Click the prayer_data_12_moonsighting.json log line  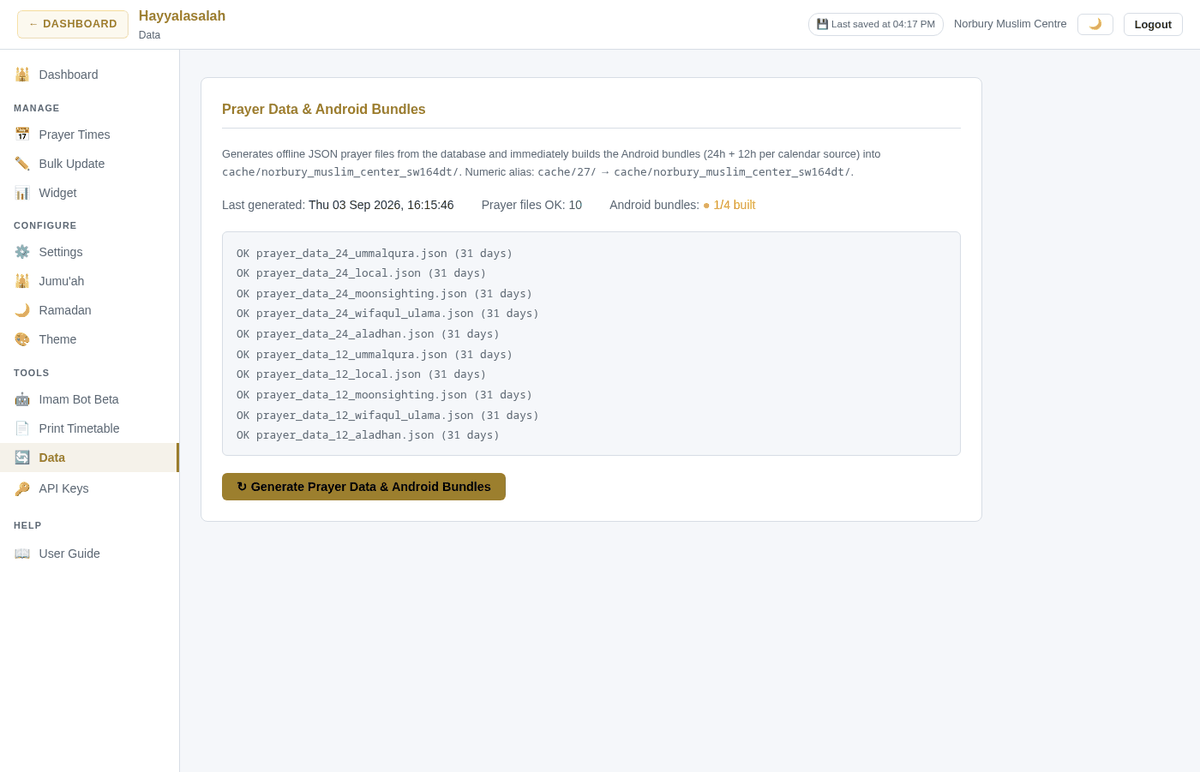[385, 395]
